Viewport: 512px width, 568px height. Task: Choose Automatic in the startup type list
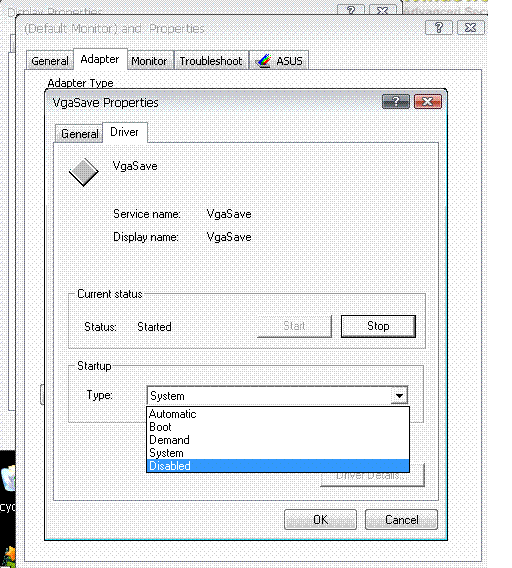tap(278, 414)
